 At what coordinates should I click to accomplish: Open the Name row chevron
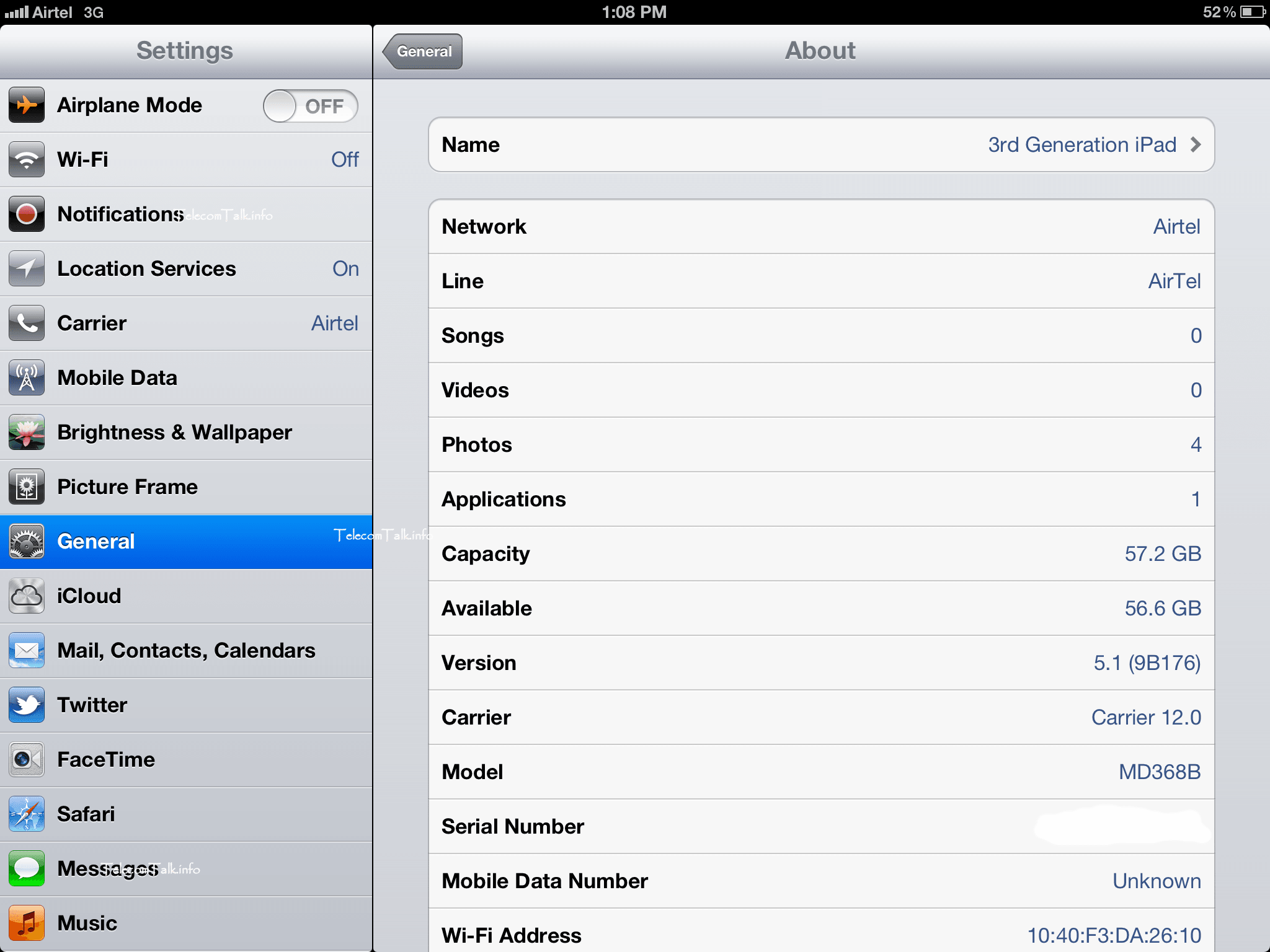[x=1196, y=144]
